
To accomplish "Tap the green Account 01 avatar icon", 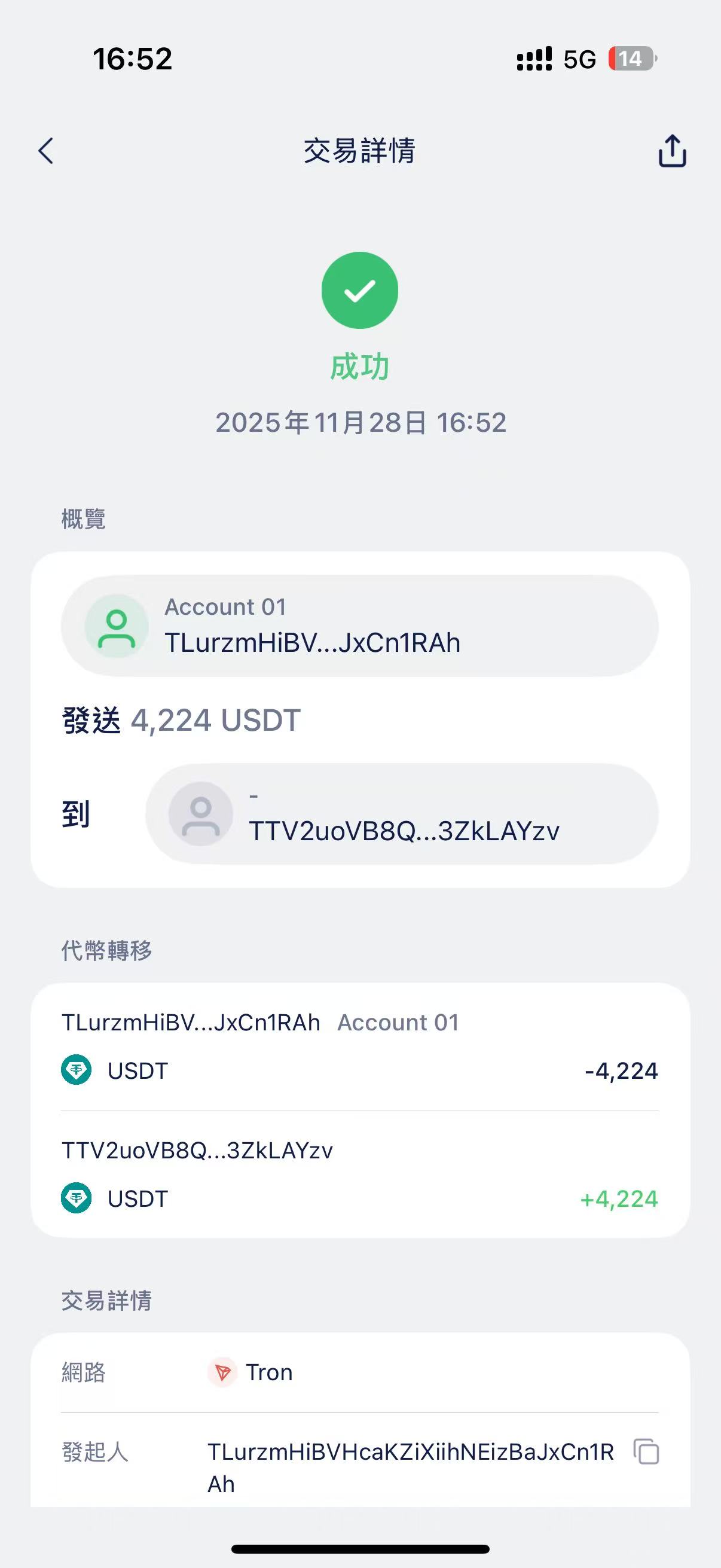I will [117, 626].
